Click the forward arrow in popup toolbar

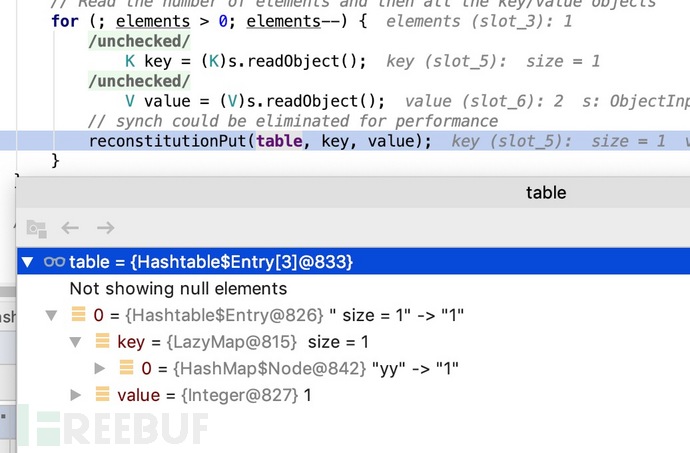104,228
